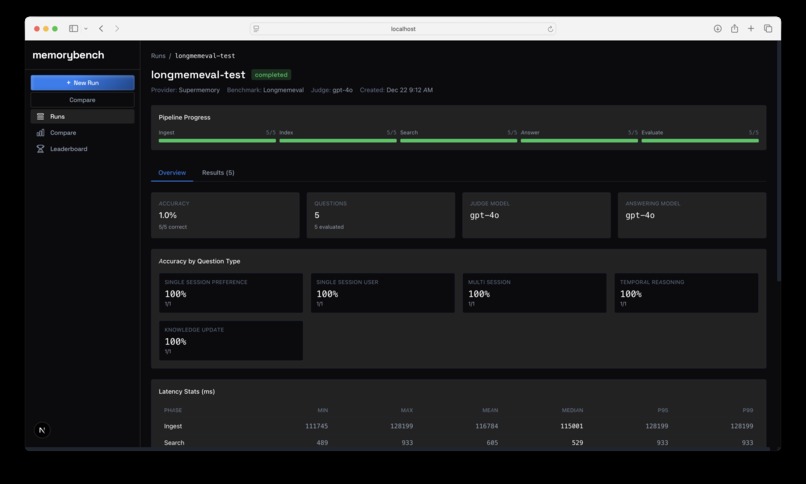Click the Judge Model gpt-4o card
Screen dimensions: 806x484
click(x=537, y=215)
